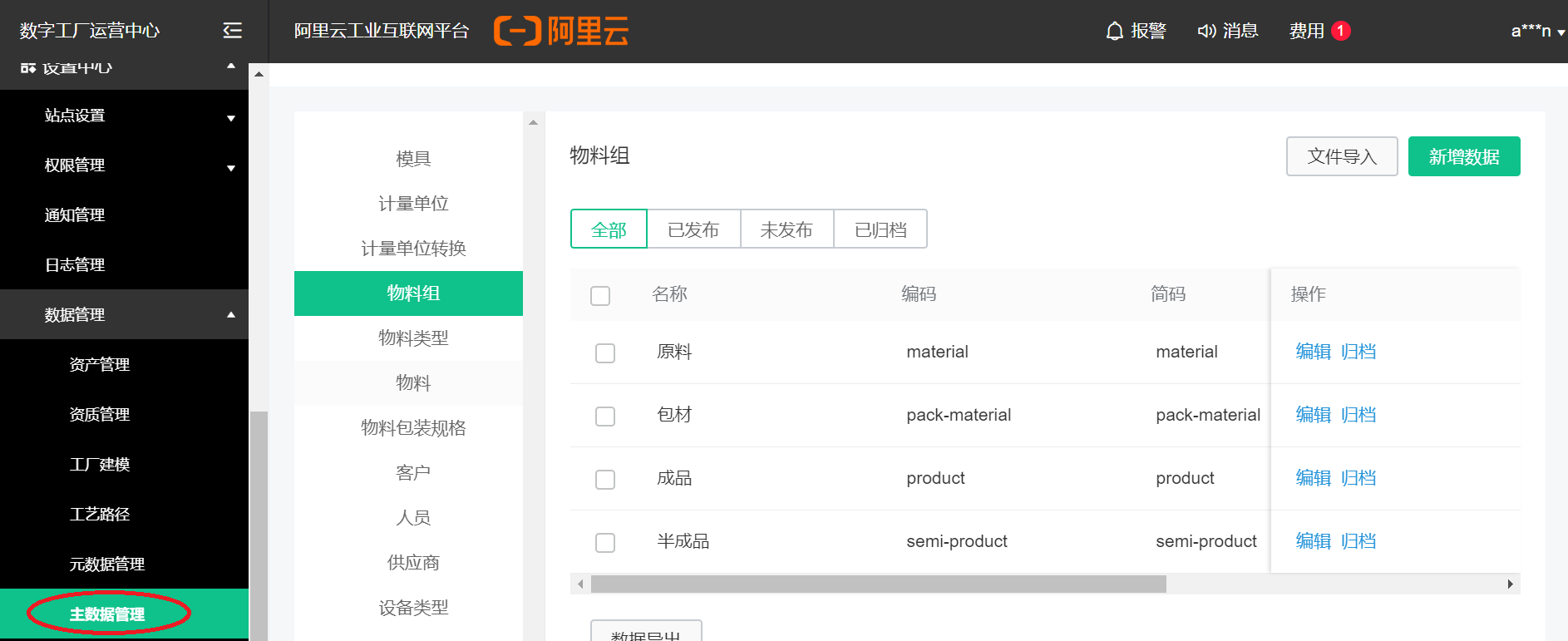Switch to 未发布 tab
Viewport: 1568px width, 641px height.
coord(786,229)
